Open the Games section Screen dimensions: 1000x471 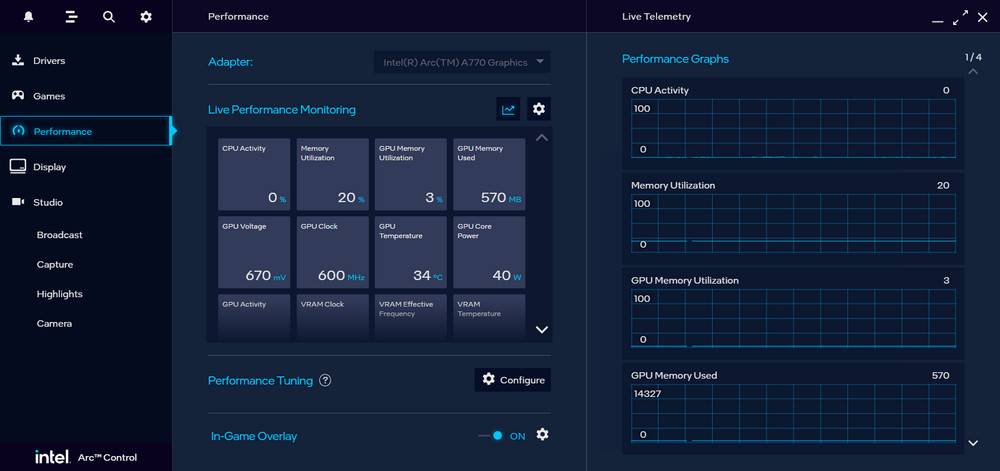48,96
